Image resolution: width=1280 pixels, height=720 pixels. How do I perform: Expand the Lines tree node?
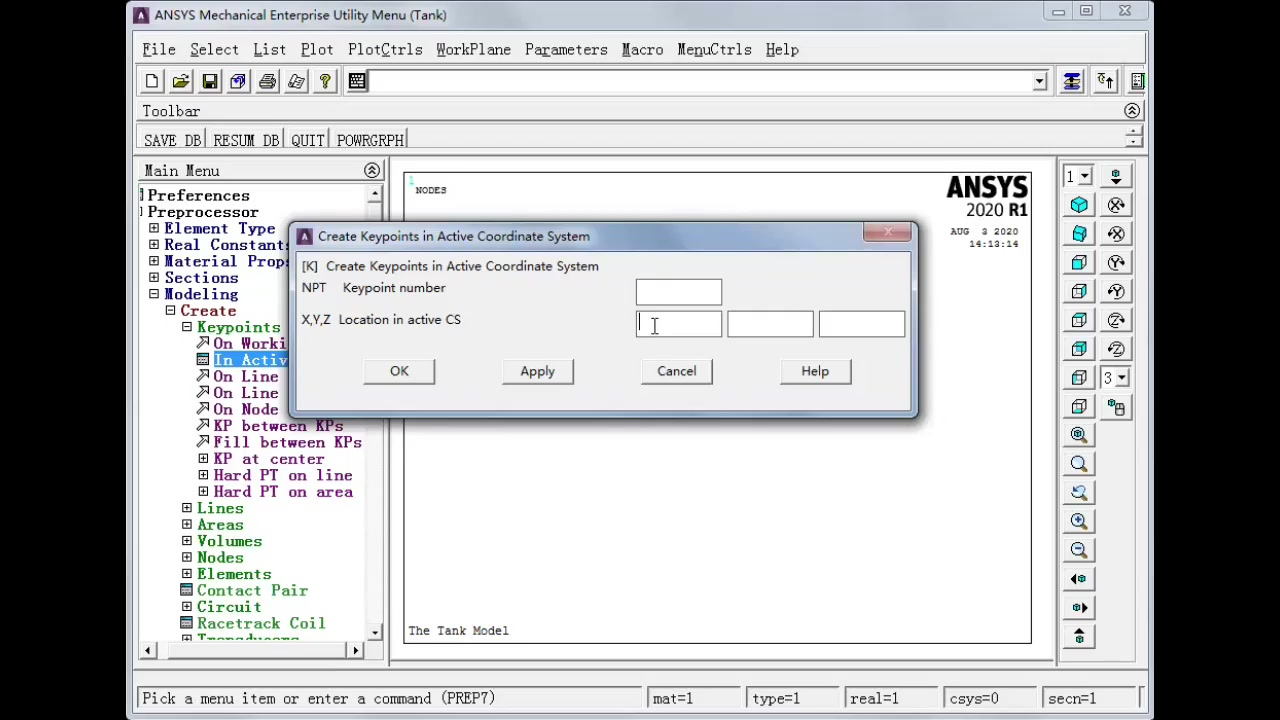[187, 508]
